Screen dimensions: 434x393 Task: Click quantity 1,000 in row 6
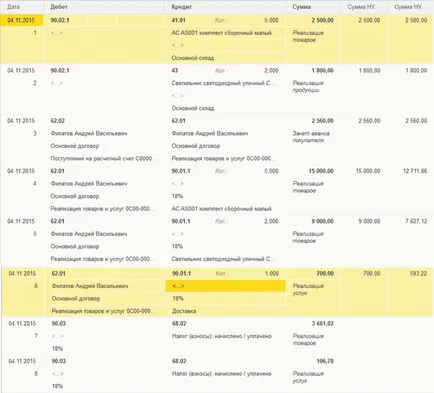[x=272, y=273]
